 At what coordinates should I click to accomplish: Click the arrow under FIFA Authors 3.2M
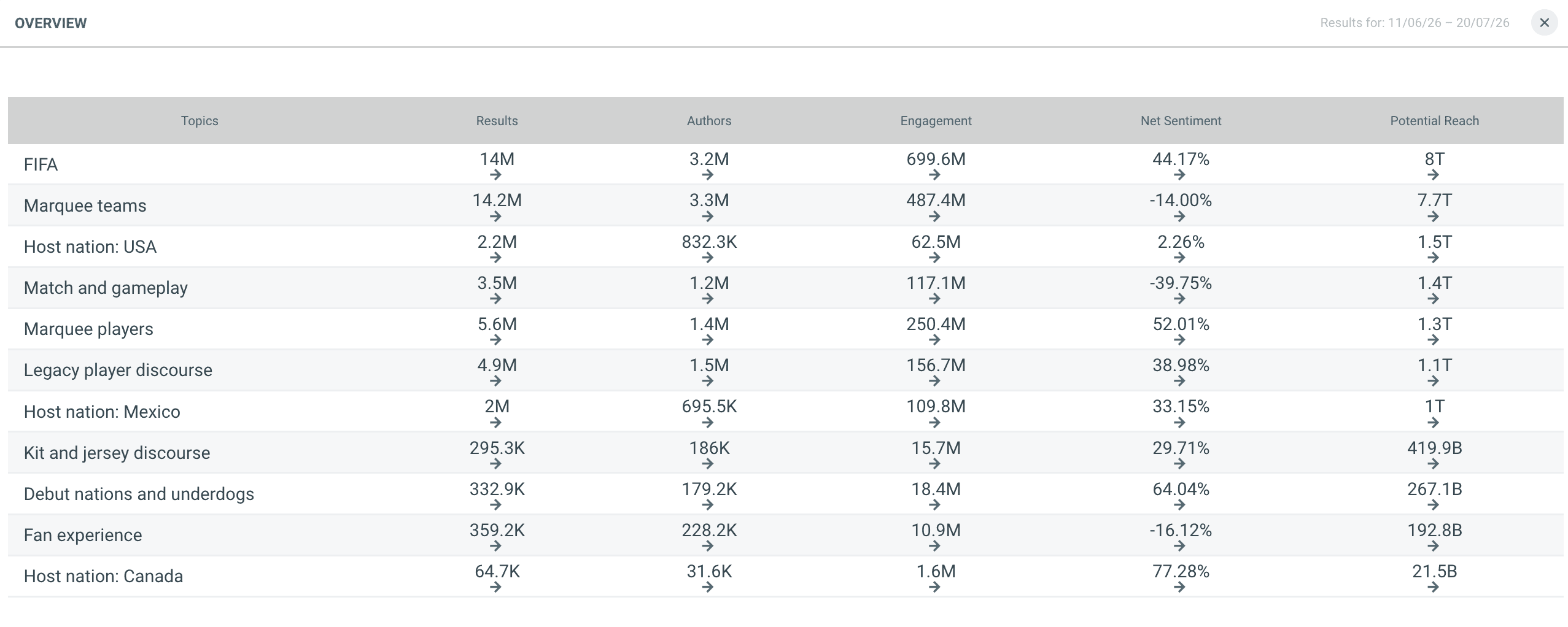[x=708, y=175]
